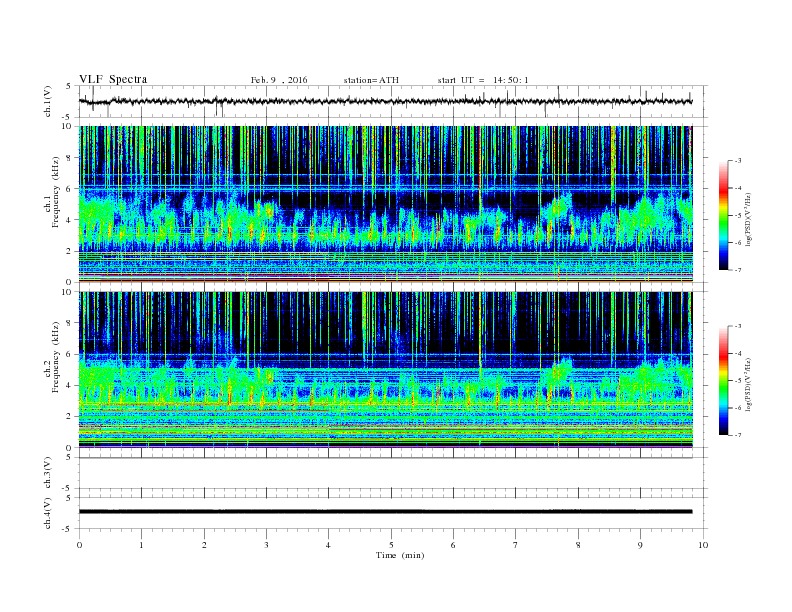Click the time axis tick label "5"
The height and width of the screenshot is (612, 792).
pyautogui.click(x=391, y=545)
